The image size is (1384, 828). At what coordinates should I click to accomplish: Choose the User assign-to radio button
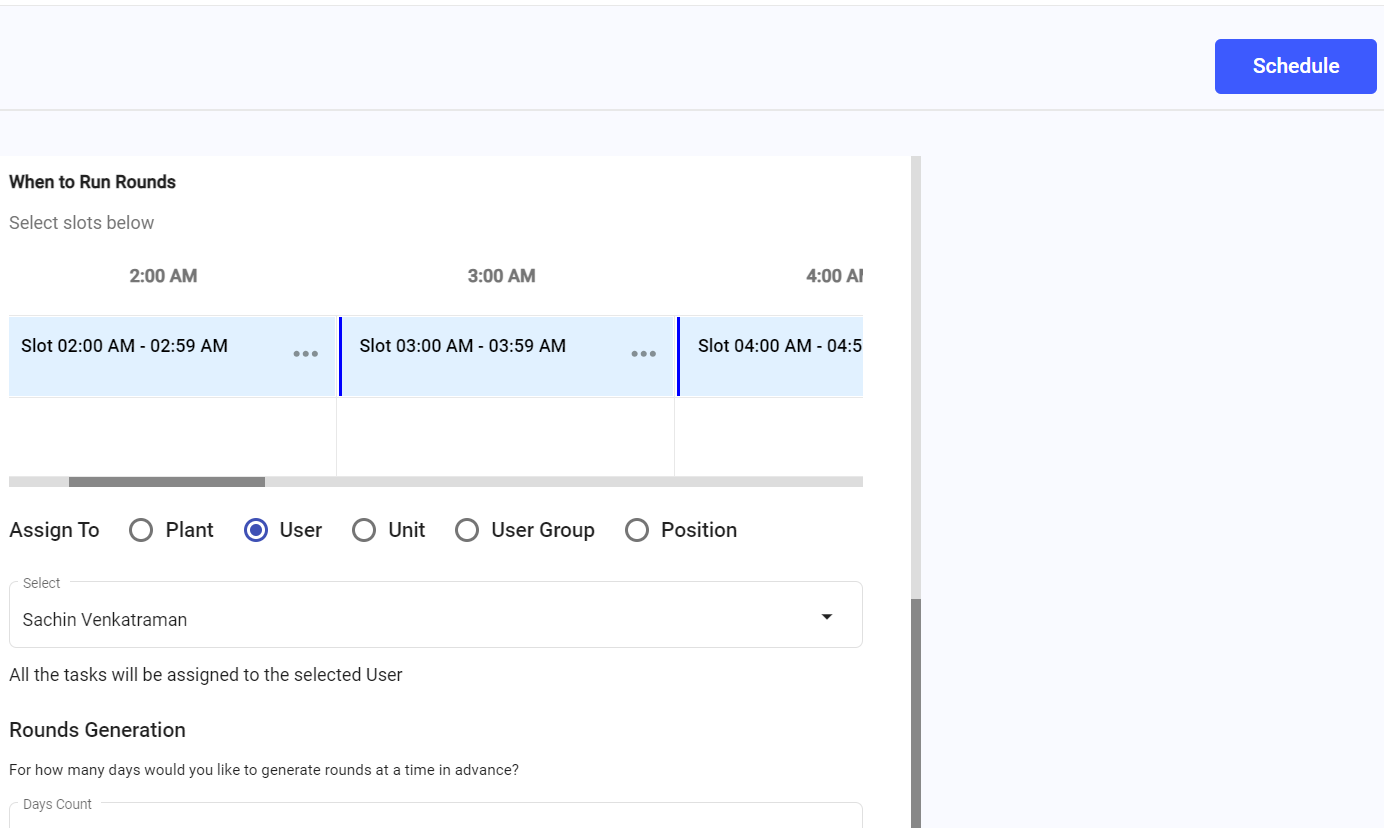click(256, 530)
